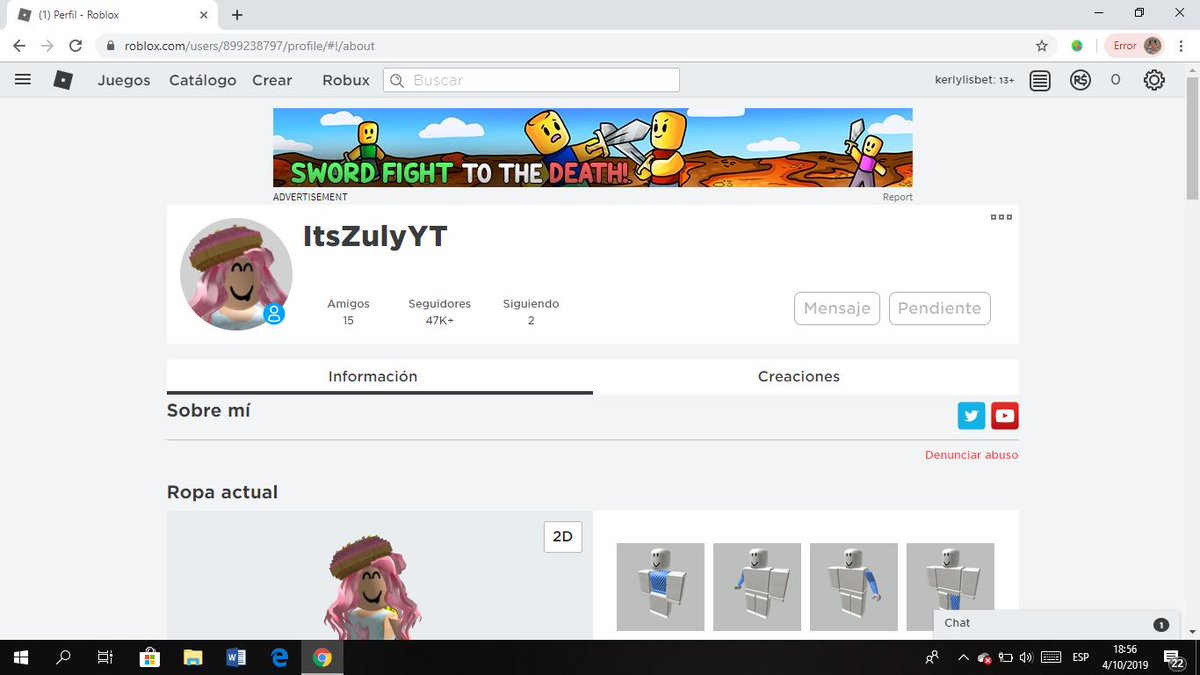The height and width of the screenshot is (675, 1200).
Task: Report the advertisement
Action: pos(897,197)
